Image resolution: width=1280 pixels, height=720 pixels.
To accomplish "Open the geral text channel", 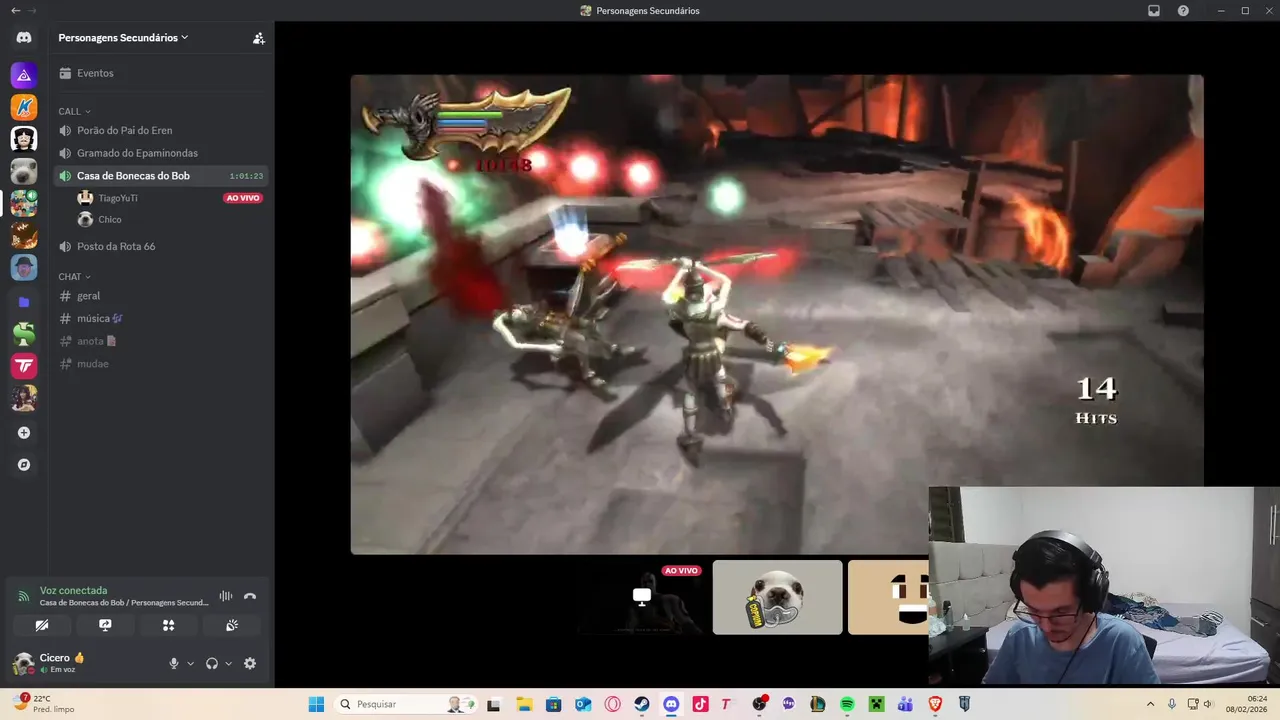I will (161, 296).
